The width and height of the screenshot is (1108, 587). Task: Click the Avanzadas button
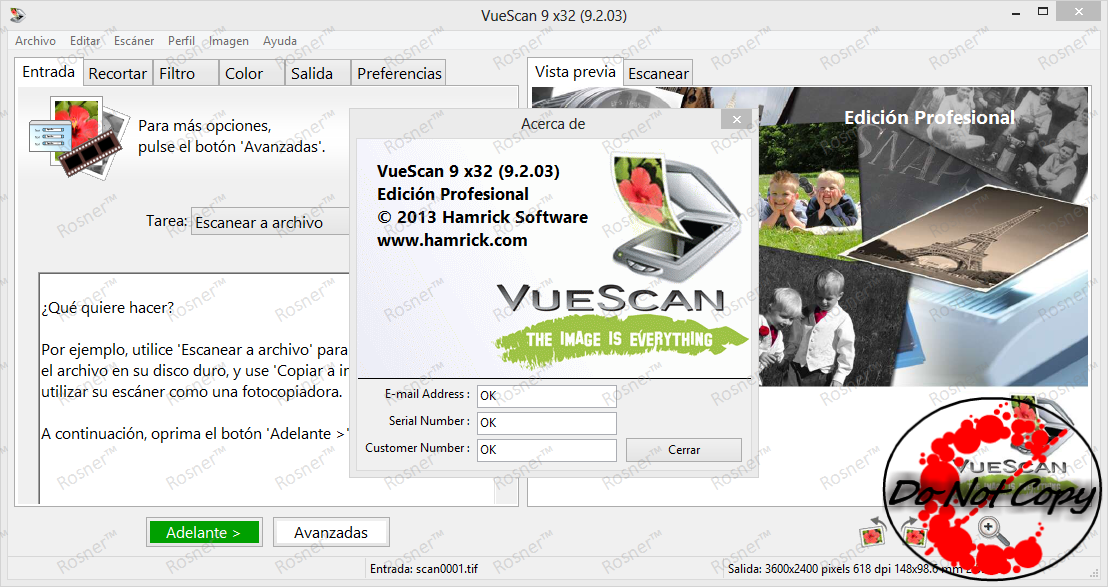click(x=331, y=533)
